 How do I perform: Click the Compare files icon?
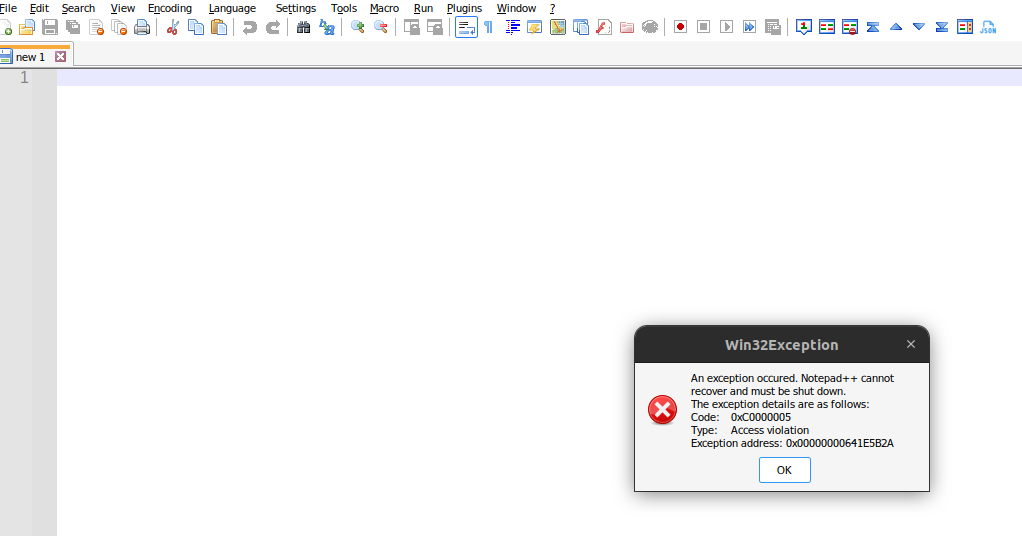(827, 27)
